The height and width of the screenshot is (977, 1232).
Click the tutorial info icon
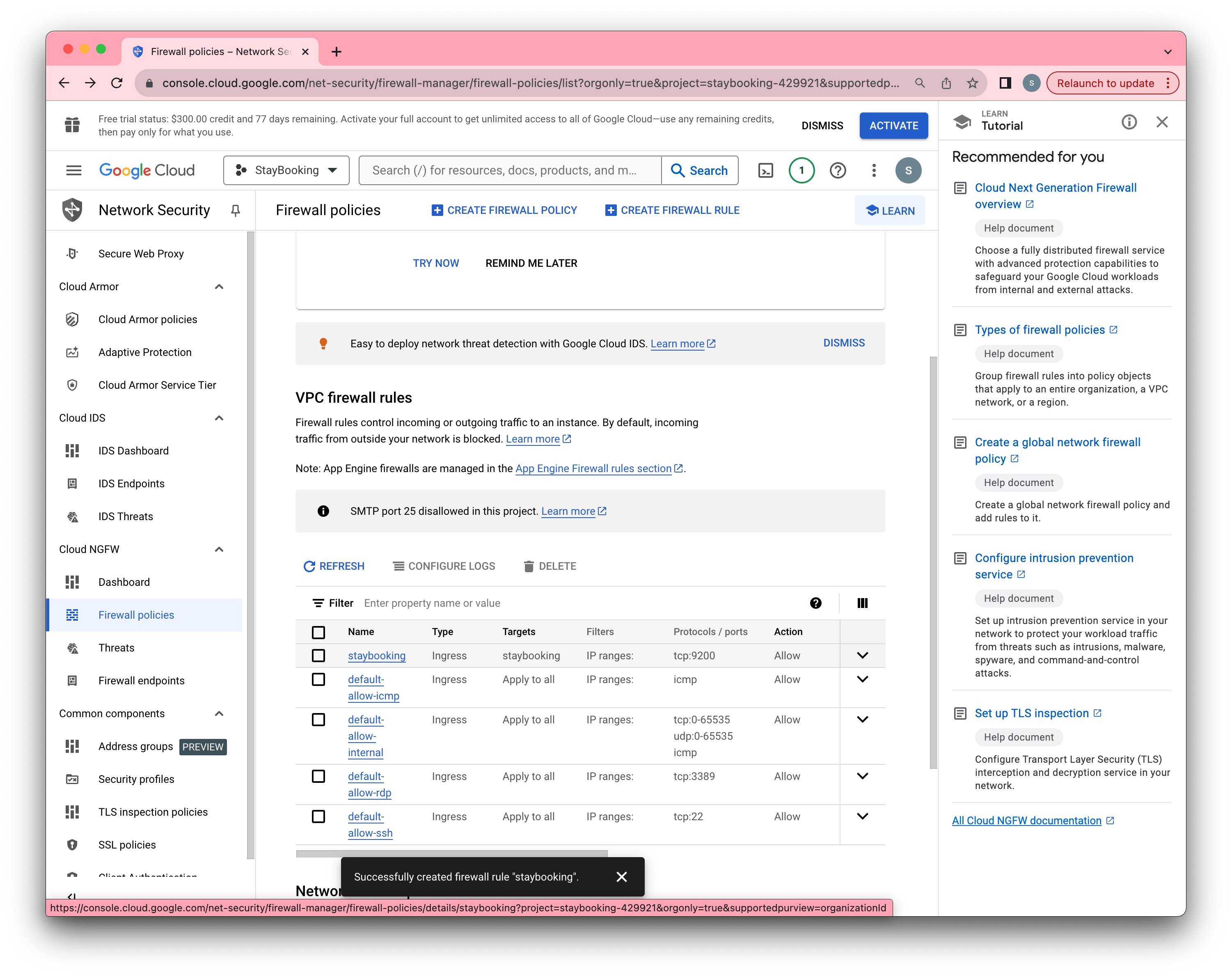tap(1129, 122)
